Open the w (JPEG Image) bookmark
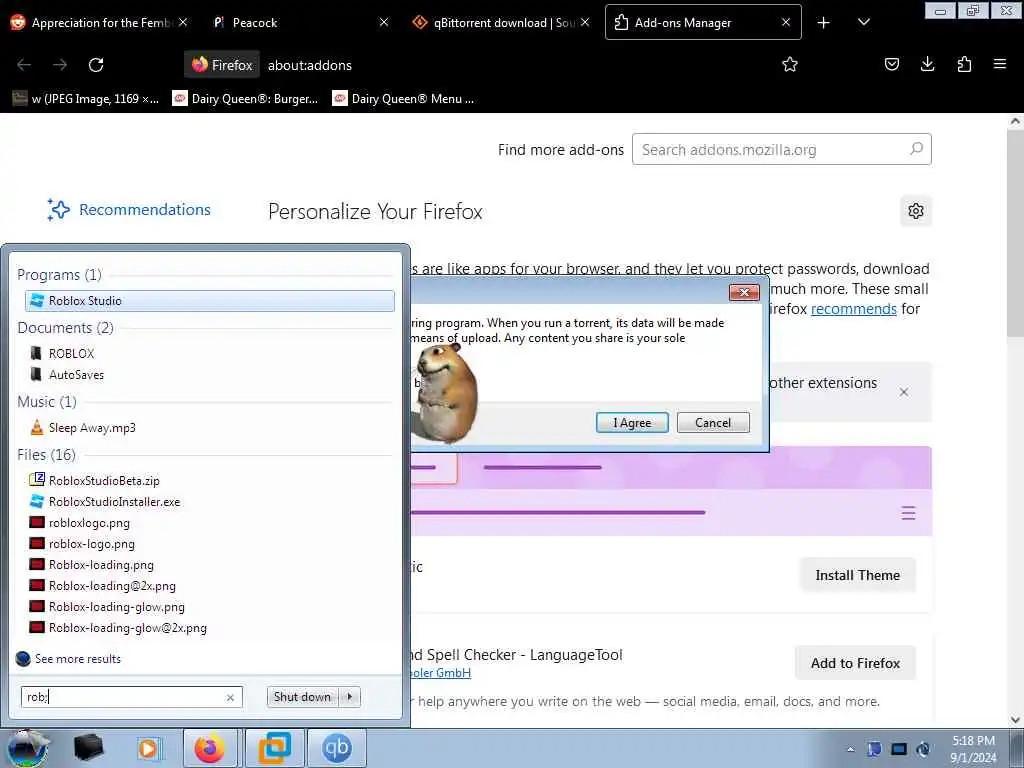1024x768 pixels. click(86, 99)
